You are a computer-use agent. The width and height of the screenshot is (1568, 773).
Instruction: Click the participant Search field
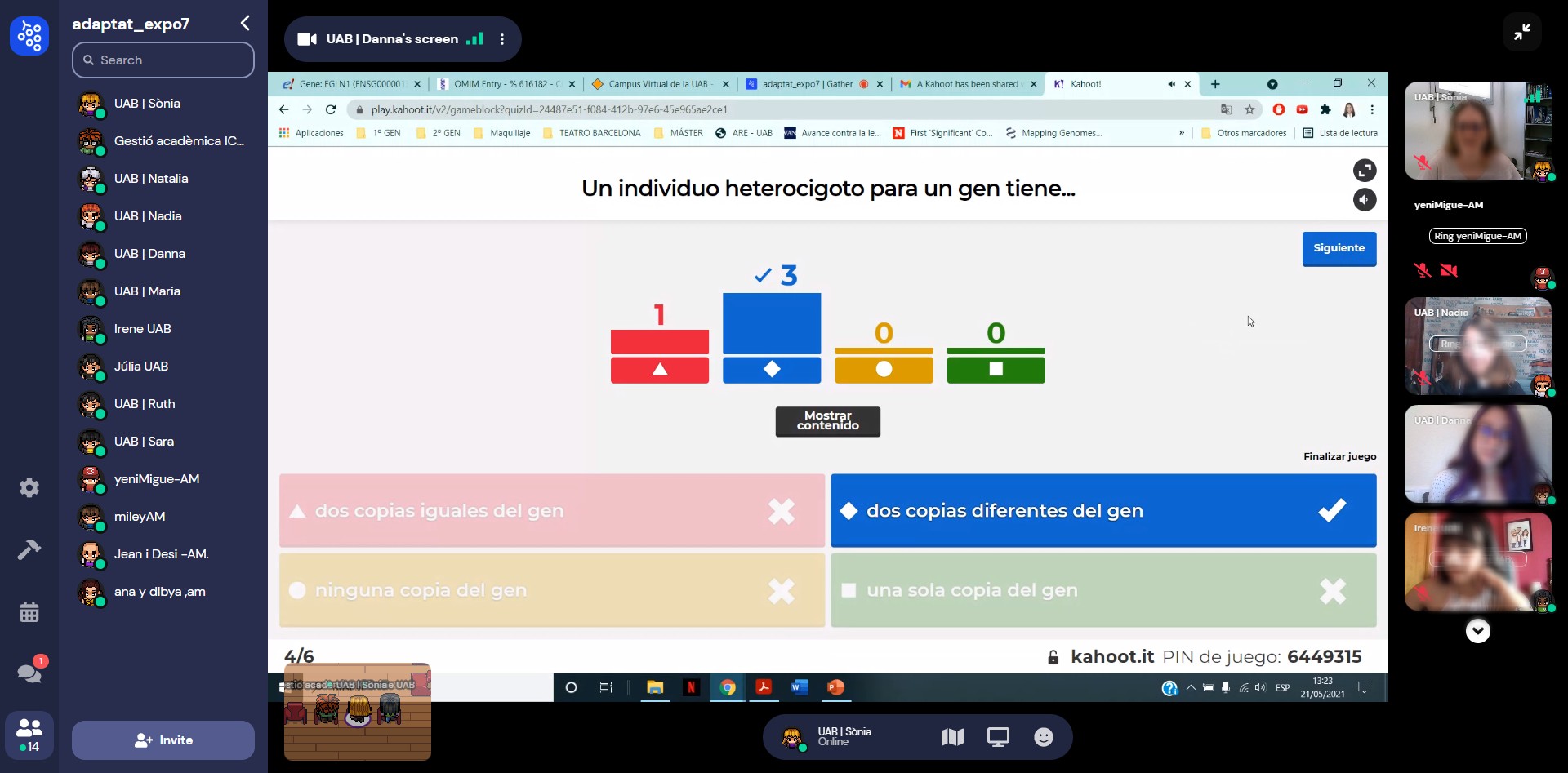click(163, 60)
